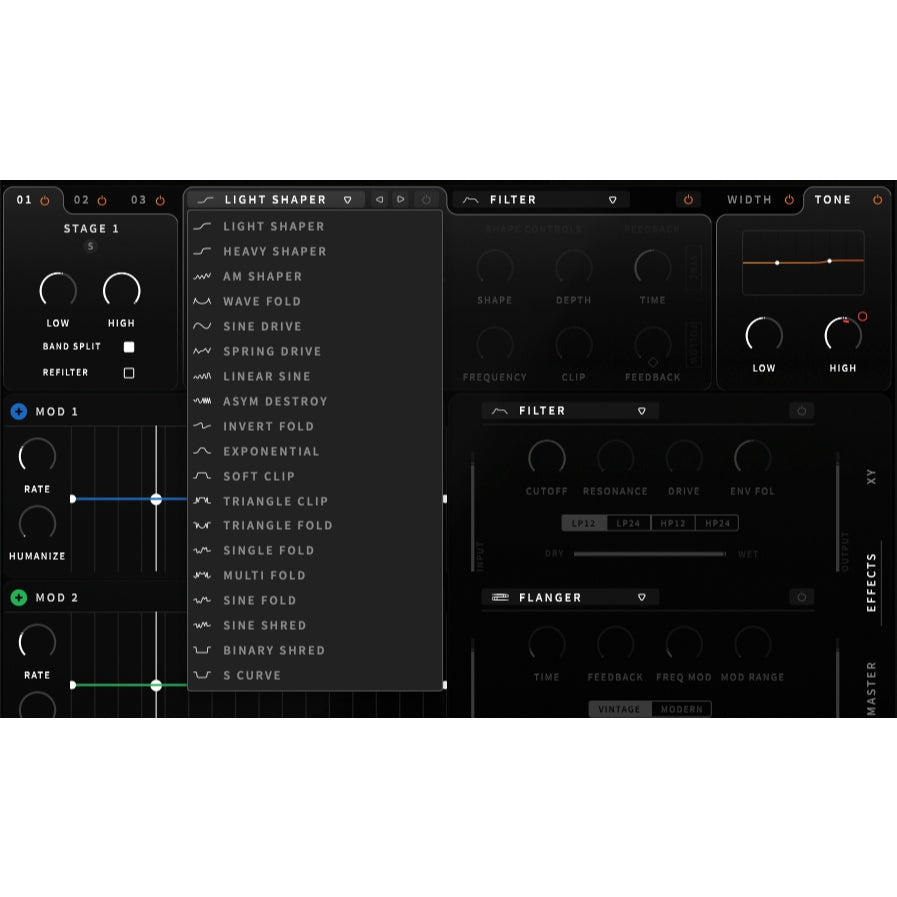Select the LP24 filter mode button

[628, 522]
